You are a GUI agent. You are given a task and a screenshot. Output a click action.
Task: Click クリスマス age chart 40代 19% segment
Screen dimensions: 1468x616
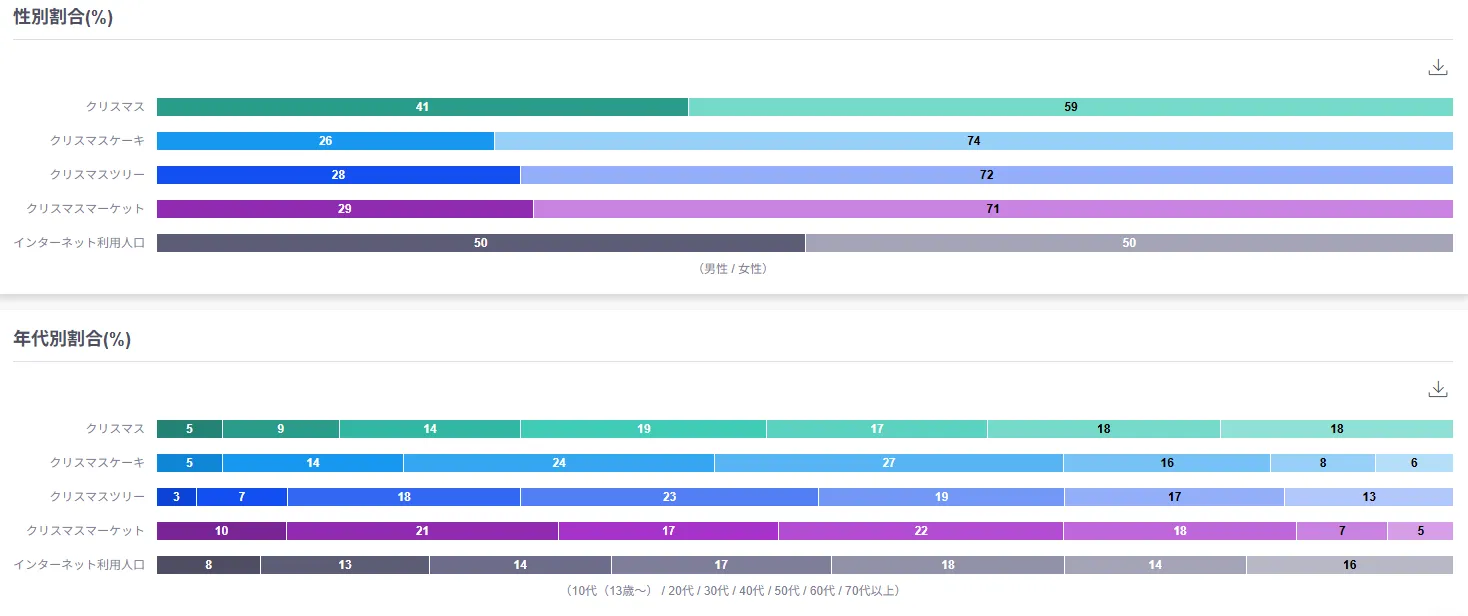(x=643, y=429)
